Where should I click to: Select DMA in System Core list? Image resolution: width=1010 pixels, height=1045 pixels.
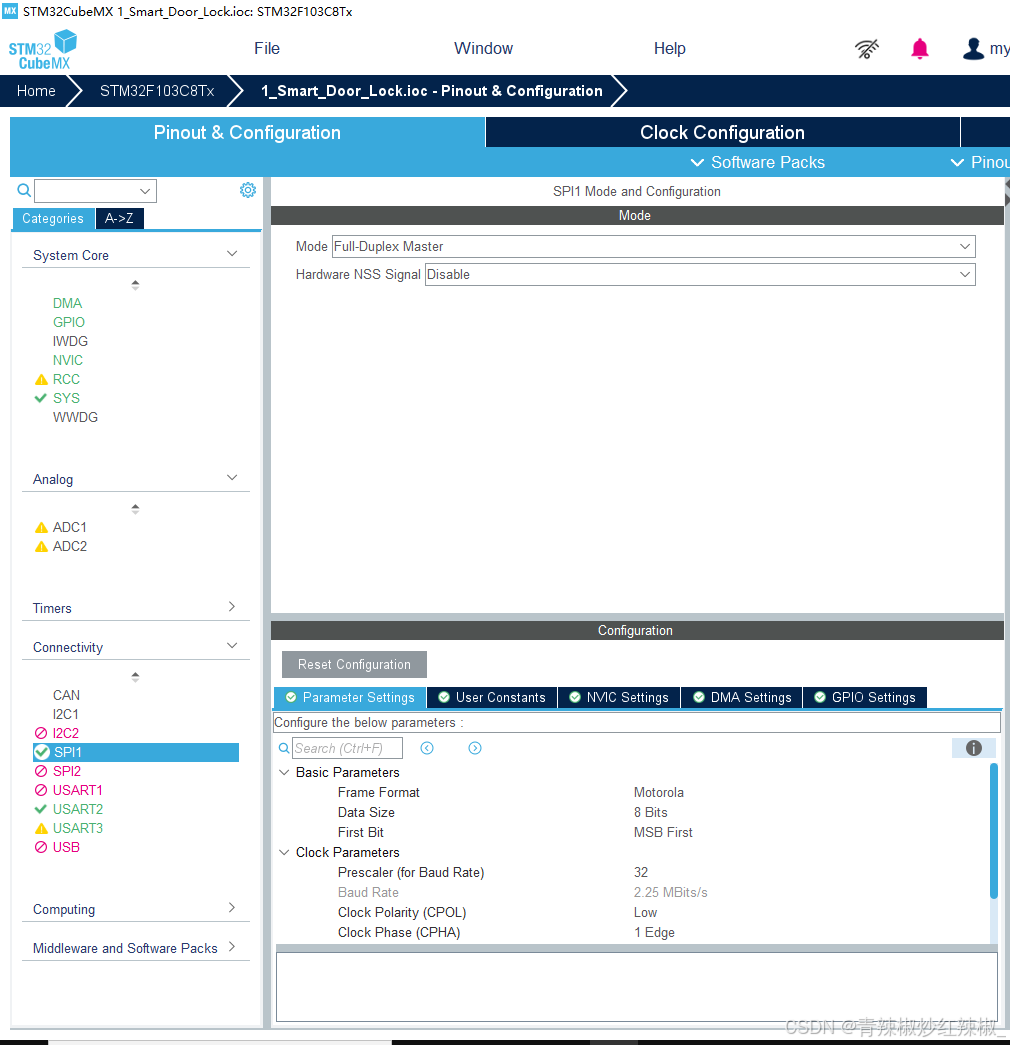tap(67, 303)
